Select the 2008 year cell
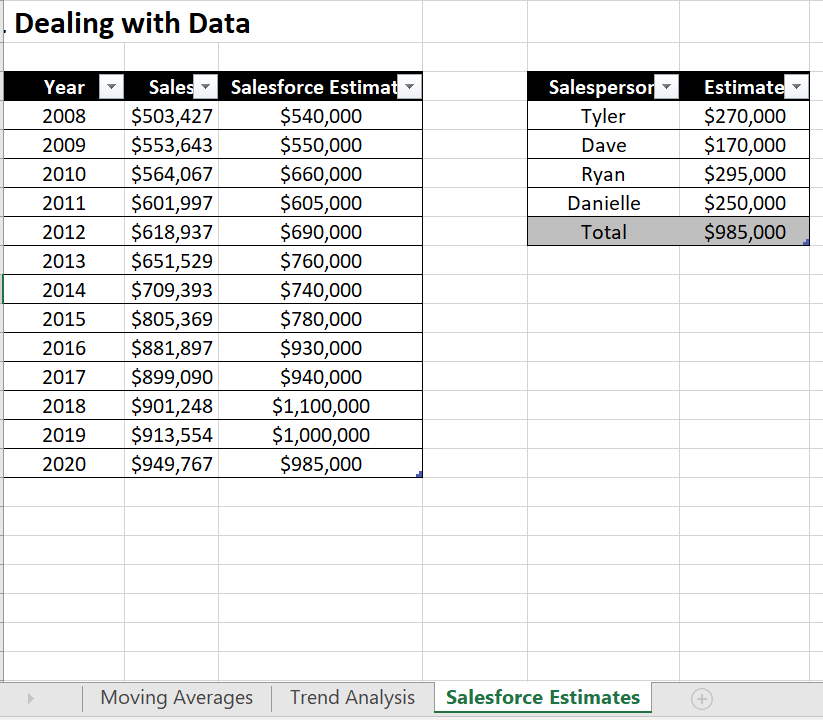This screenshot has height=720, width=823. [x=64, y=116]
